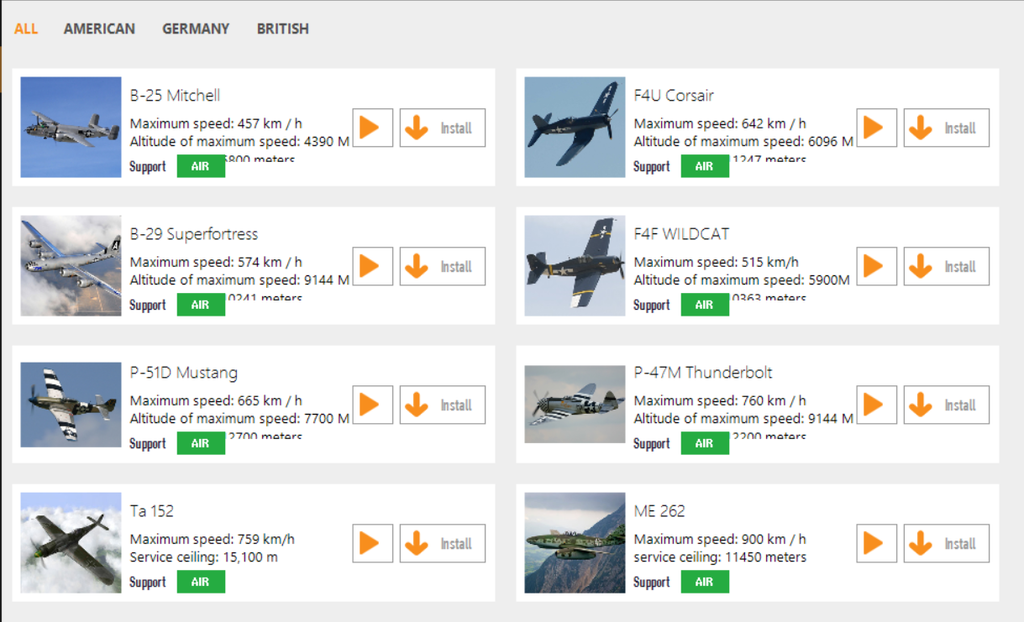Play the Ta 152 preview
The width and height of the screenshot is (1024, 622).
[372, 543]
